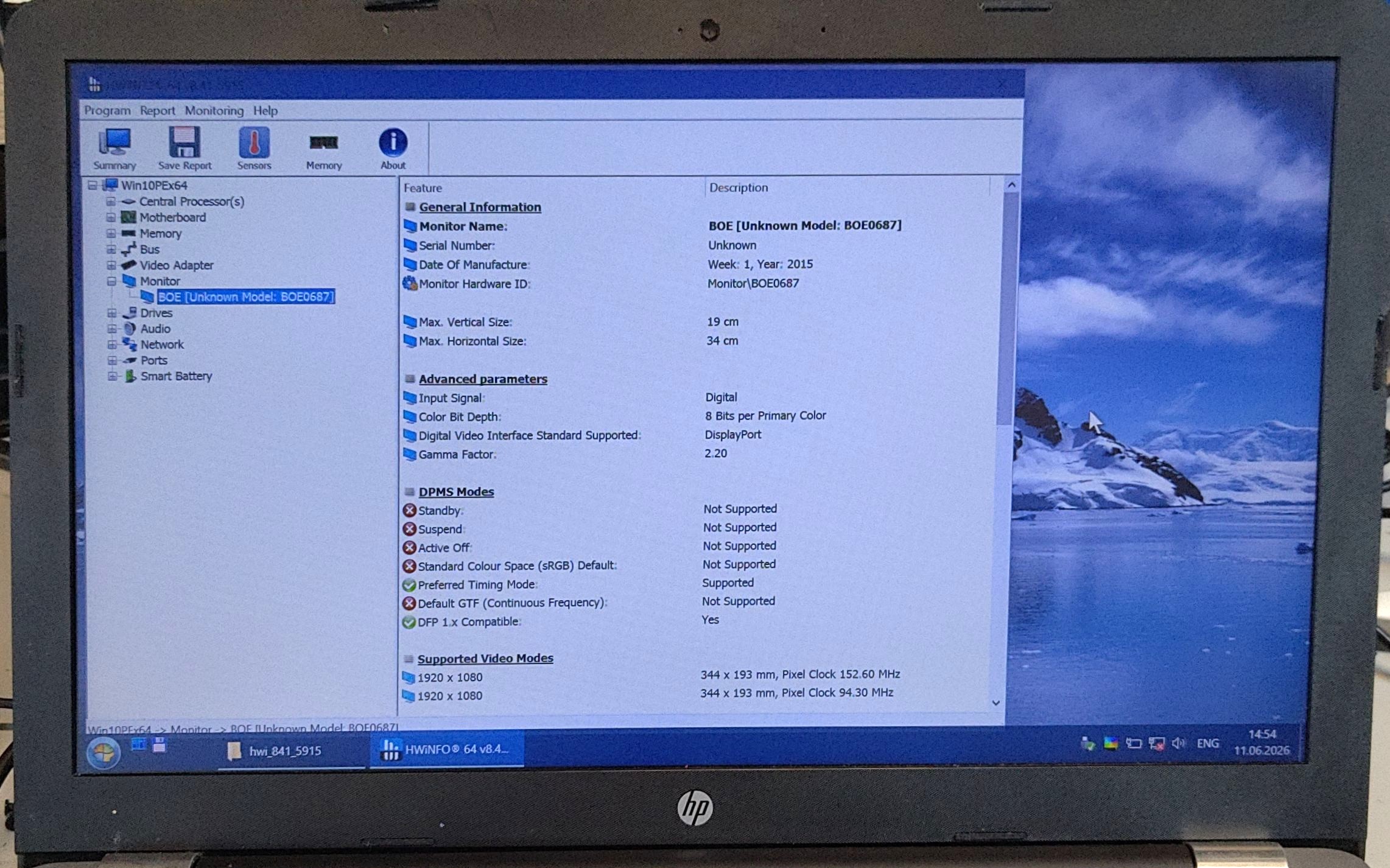This screenshot has height=868, width=1390.
Task: Switch to hwi_841_5915 taskbar window
Action: [291, 751]
